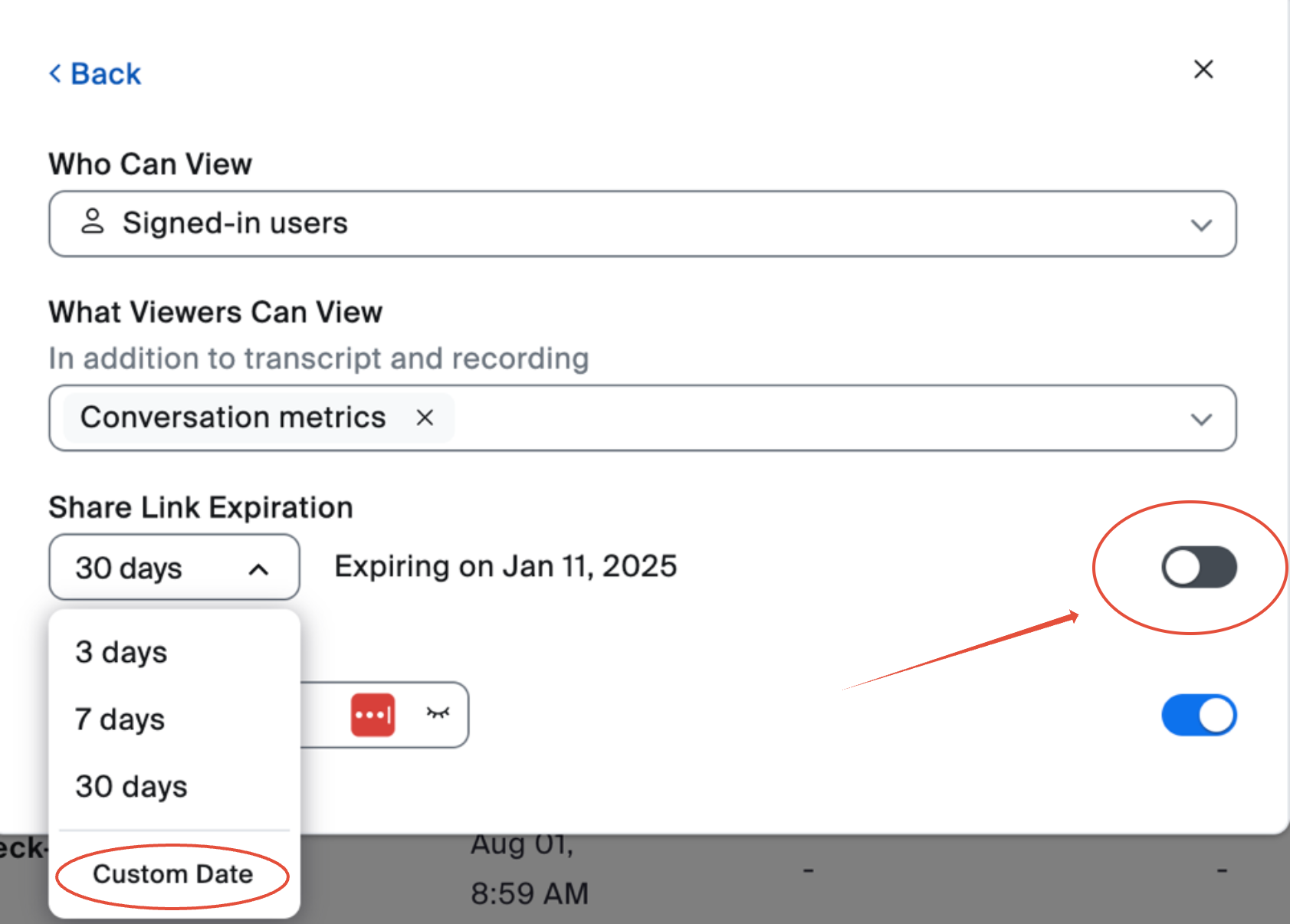The image size is (1290, 924).
Task: Show password with the eye icon
Action: point(438,713)
